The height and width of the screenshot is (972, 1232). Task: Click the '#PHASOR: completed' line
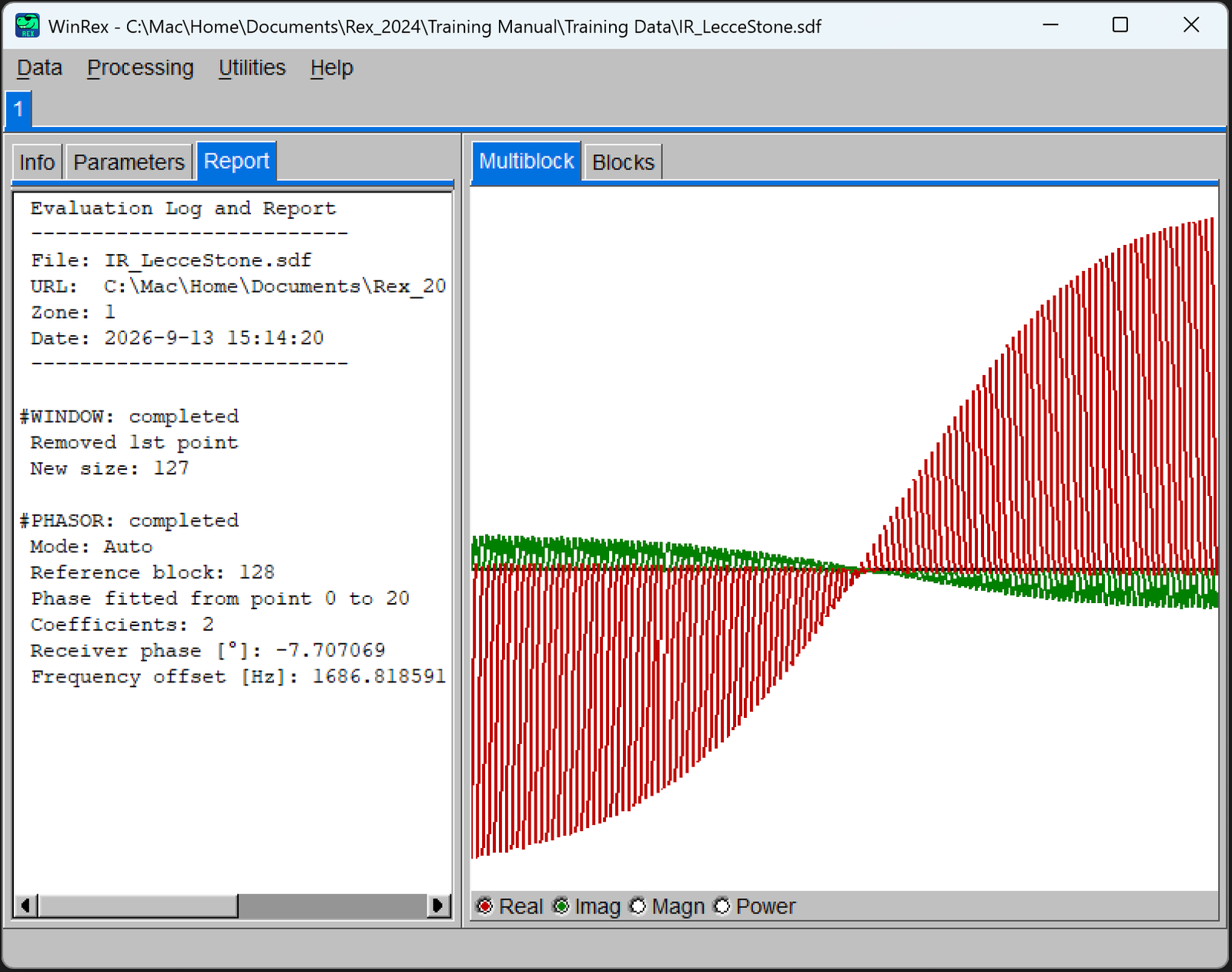129,521
